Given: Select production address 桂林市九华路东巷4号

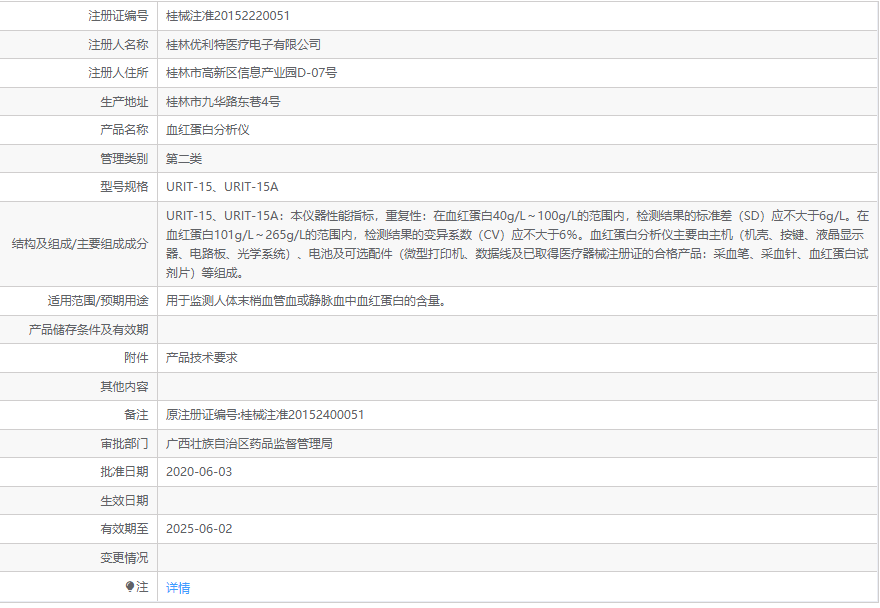Looking at the screenshot, I should pyautogui.click(x=223, y=102).
